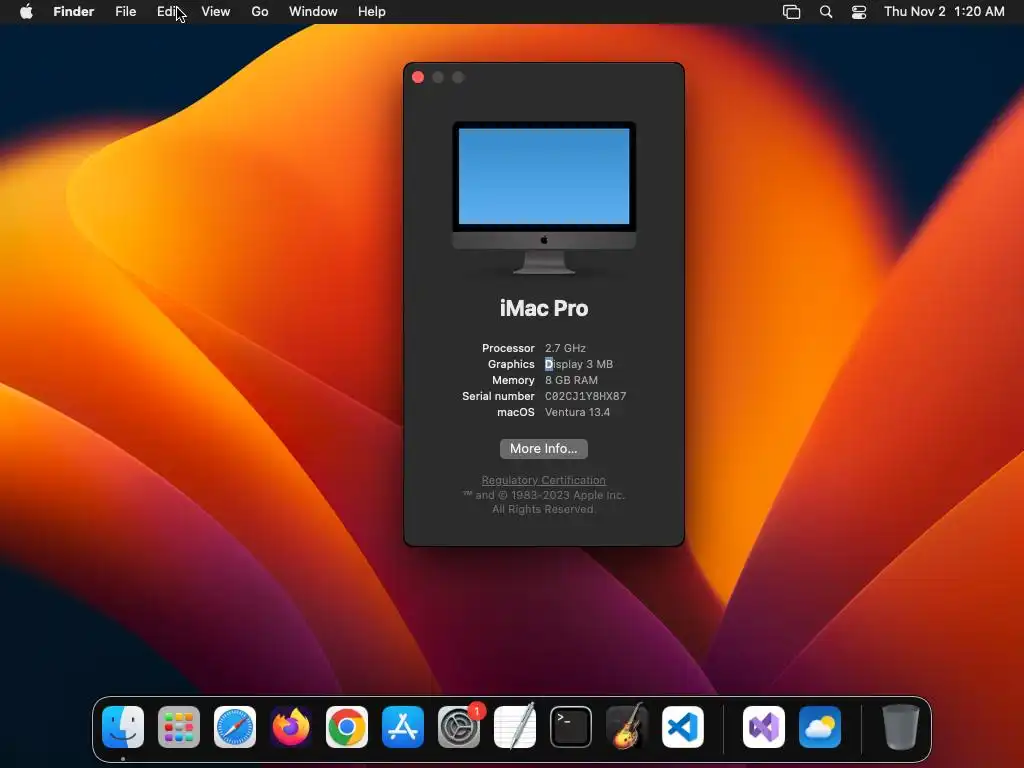Open the Help menu
1024x768 pixels.
(x=372, y=12)
